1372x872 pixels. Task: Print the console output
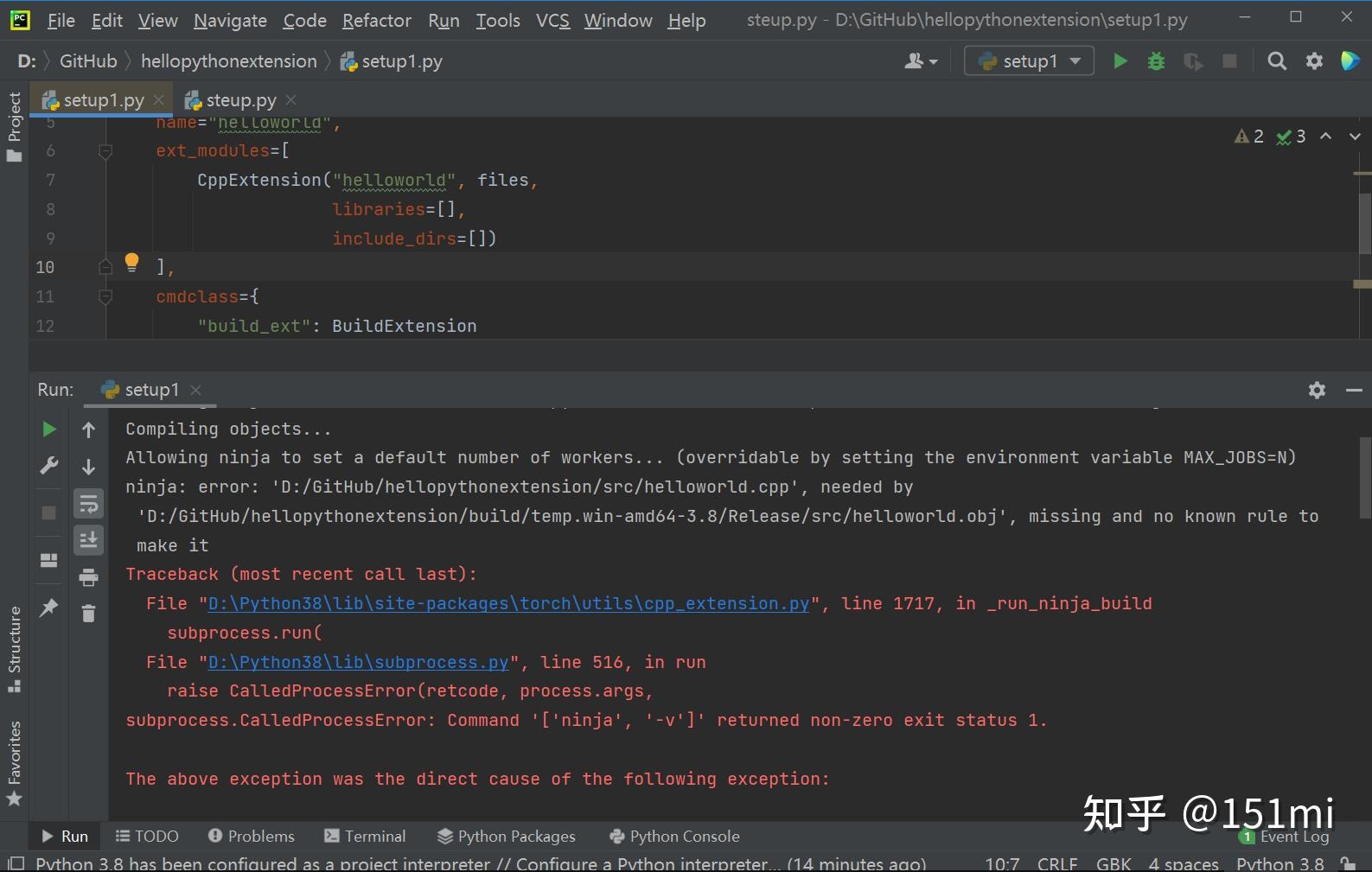coord(88,577)
